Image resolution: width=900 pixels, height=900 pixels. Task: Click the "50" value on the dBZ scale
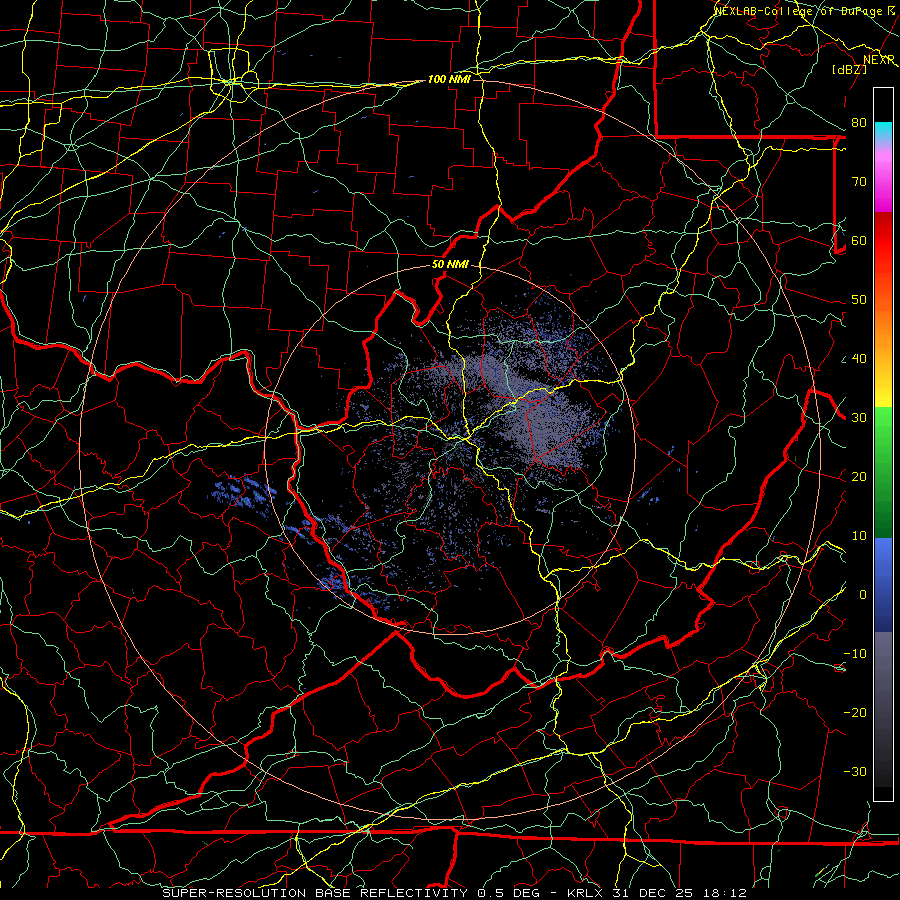[859, 300]
